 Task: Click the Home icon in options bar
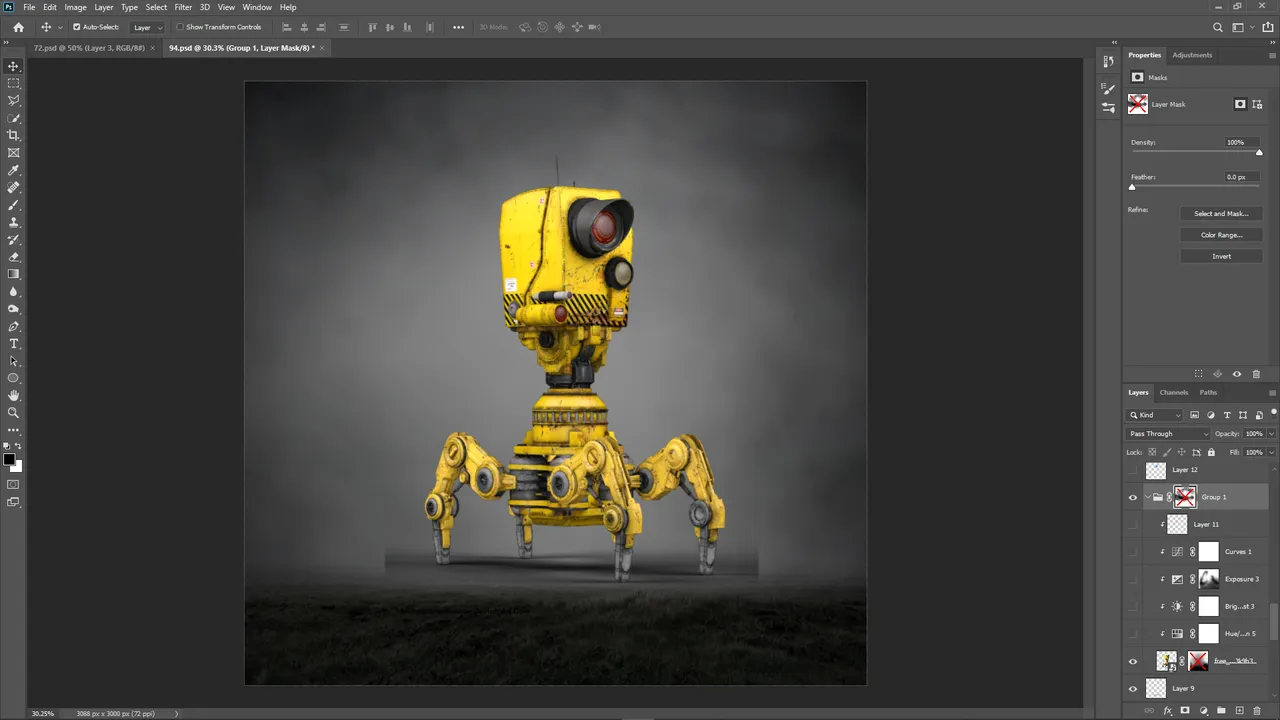18,27
